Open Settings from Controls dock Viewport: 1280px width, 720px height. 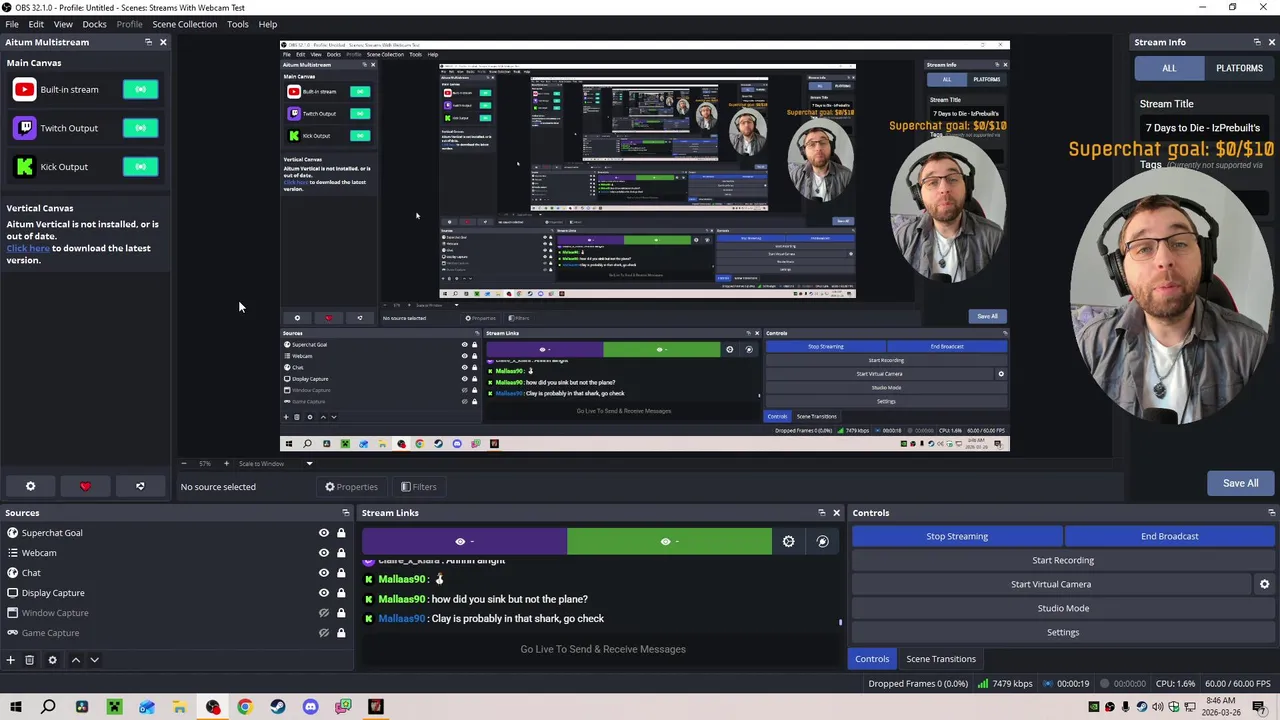tap(1063, 632)
